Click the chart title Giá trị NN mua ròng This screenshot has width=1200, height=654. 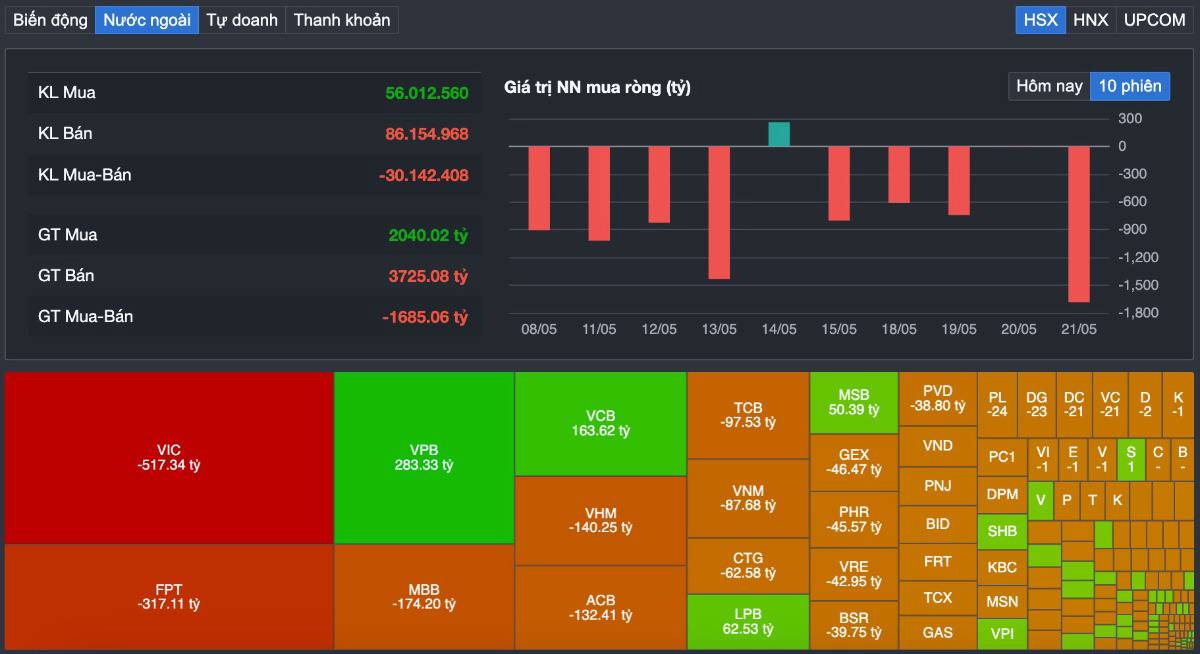(x=598, y=87)
